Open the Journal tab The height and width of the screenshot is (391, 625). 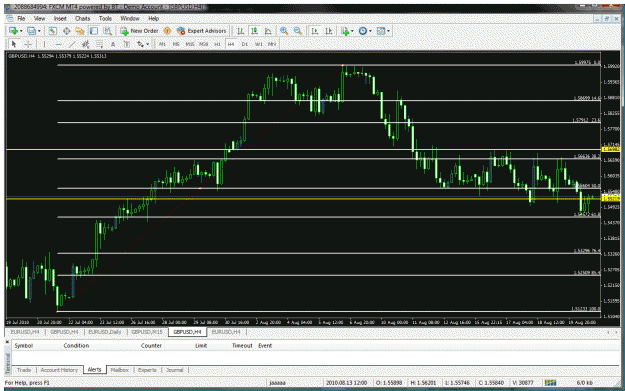pos(175,370)
